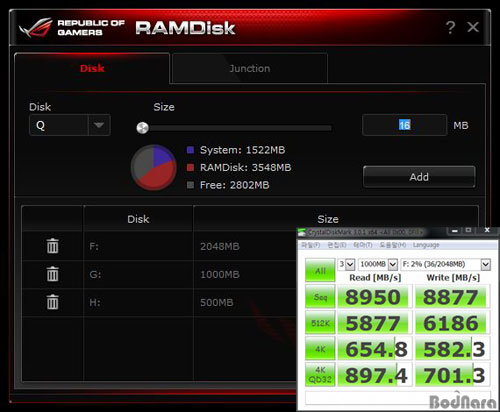Click the memory usage pie chart

154,167
